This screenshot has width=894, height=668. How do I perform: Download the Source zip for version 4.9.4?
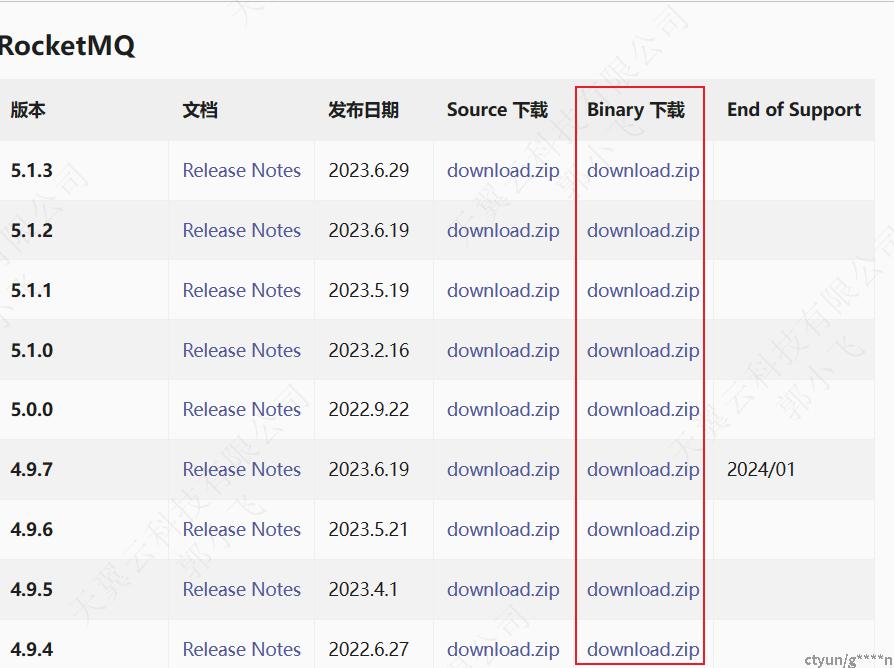click(503, 649)
